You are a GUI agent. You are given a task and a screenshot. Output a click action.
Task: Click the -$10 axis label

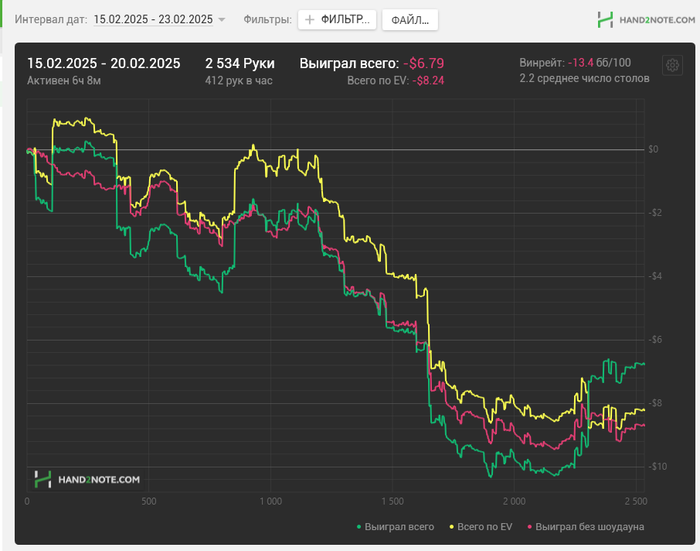[x=656, y=467]
